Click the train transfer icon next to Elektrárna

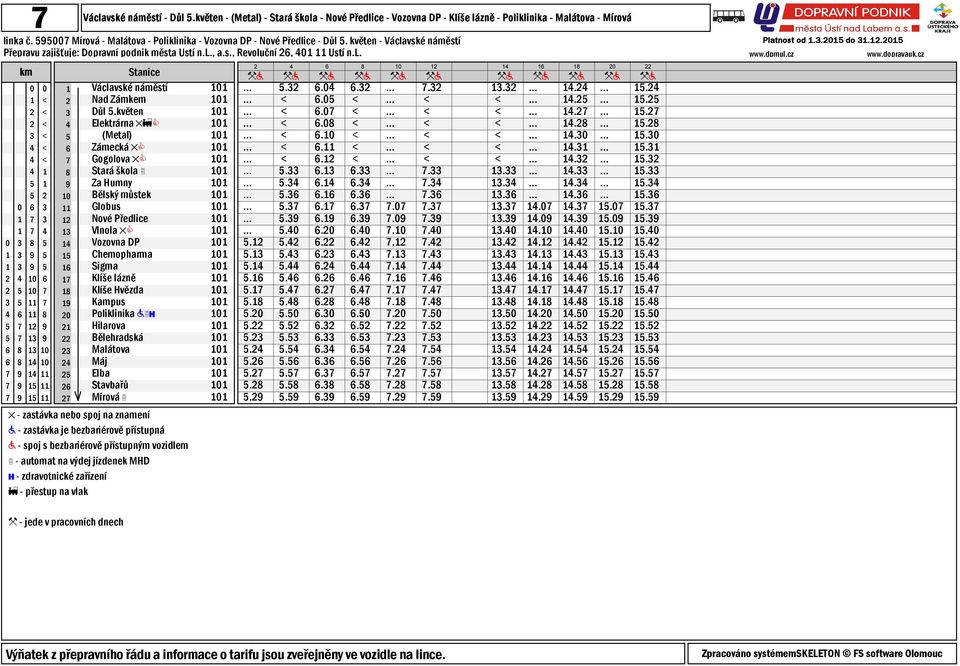[147, 123]
